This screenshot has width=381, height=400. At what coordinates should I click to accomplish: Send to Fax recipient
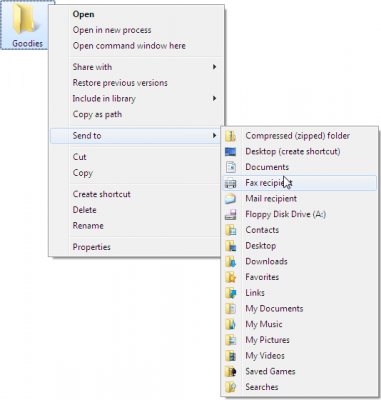[x=299, y=183]
